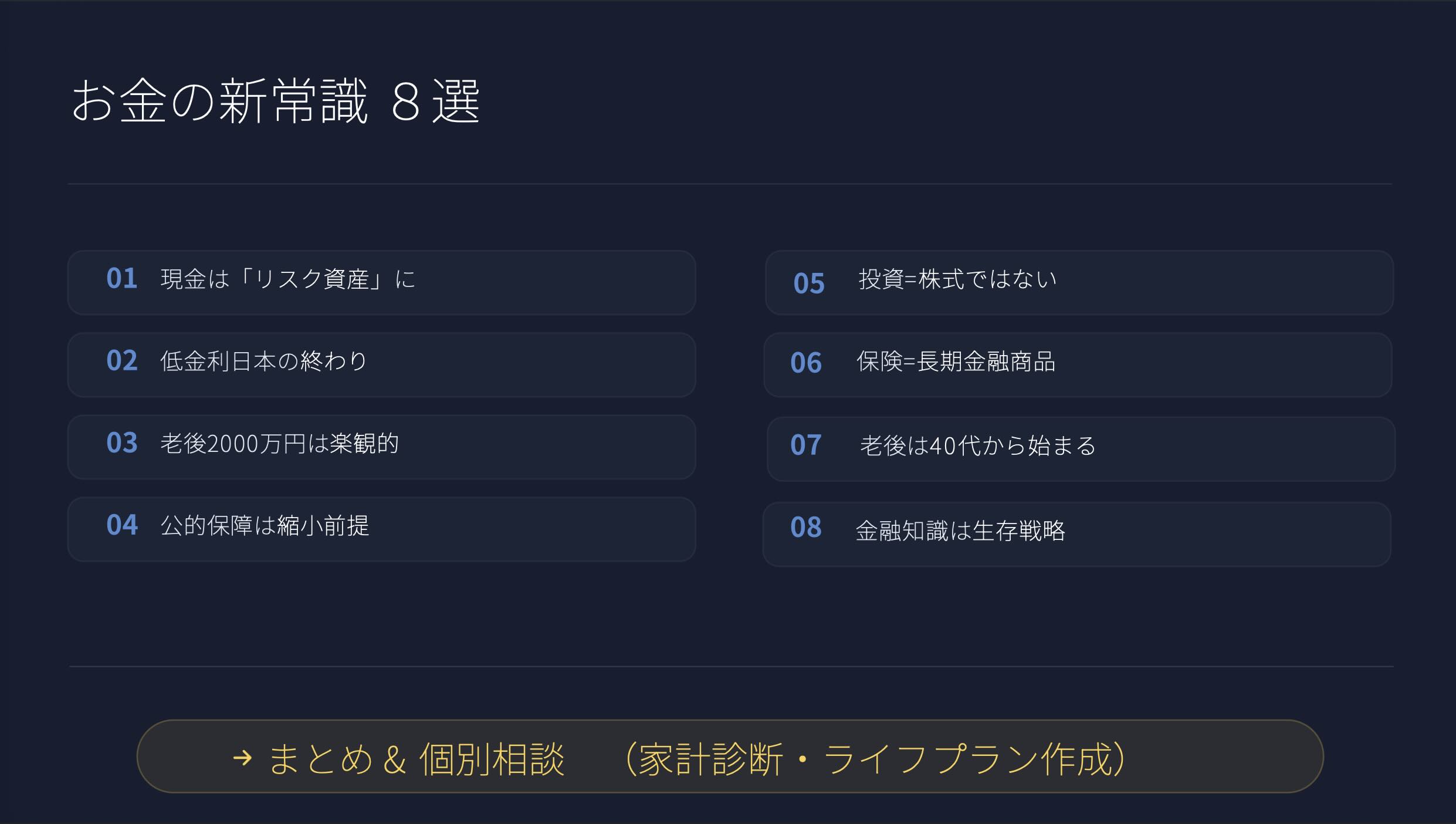
Task: Select the 金融知識は生存戦略 item
Action: point(960,531)
